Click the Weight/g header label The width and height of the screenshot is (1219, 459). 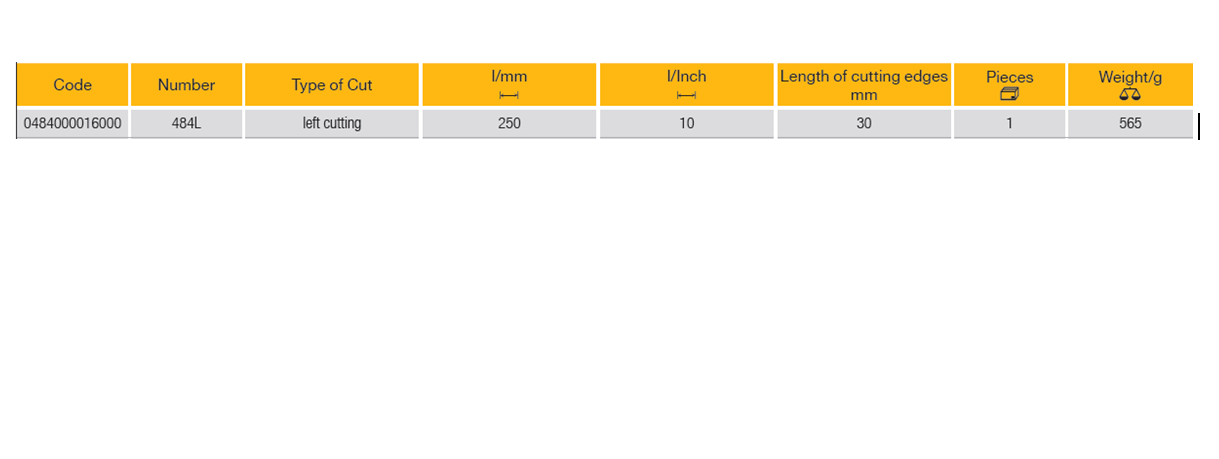tap(1130, 76)
